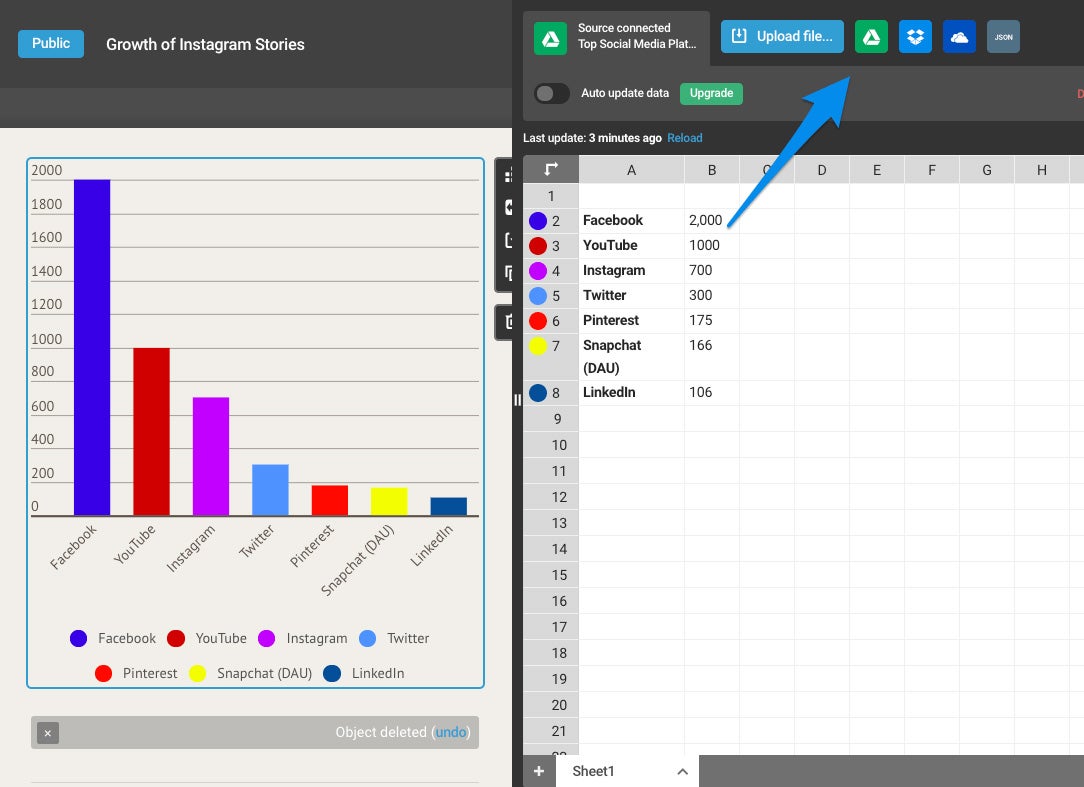Select the Twitter cell in column A
1084x787 pixels.
pyautogui.click(x=631, y=295)
